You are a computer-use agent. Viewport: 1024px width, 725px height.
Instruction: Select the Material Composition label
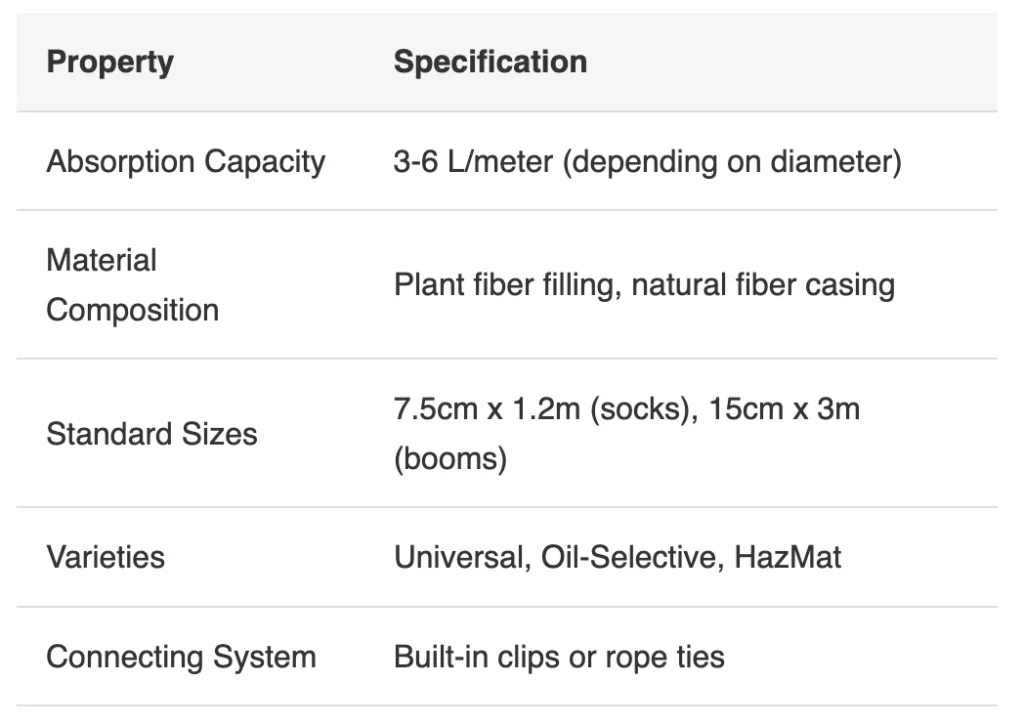coord(133,285)
